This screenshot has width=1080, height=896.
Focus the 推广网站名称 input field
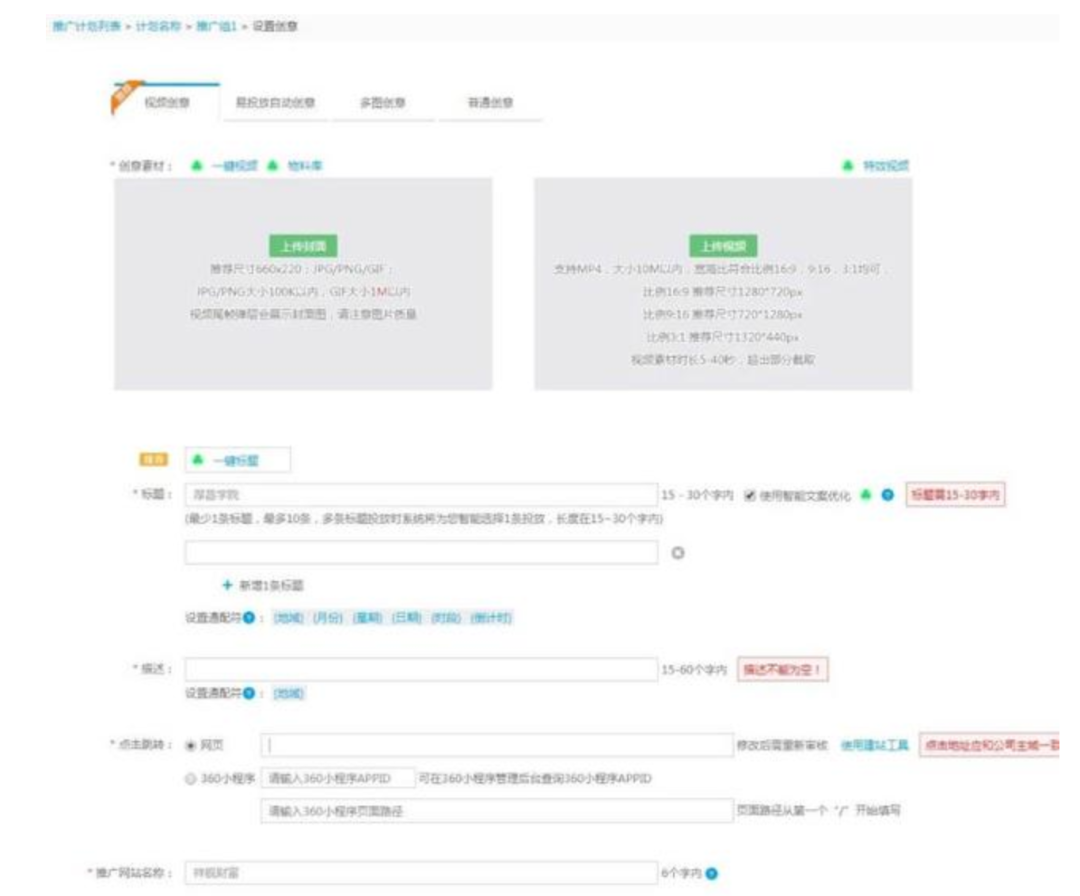421,873
